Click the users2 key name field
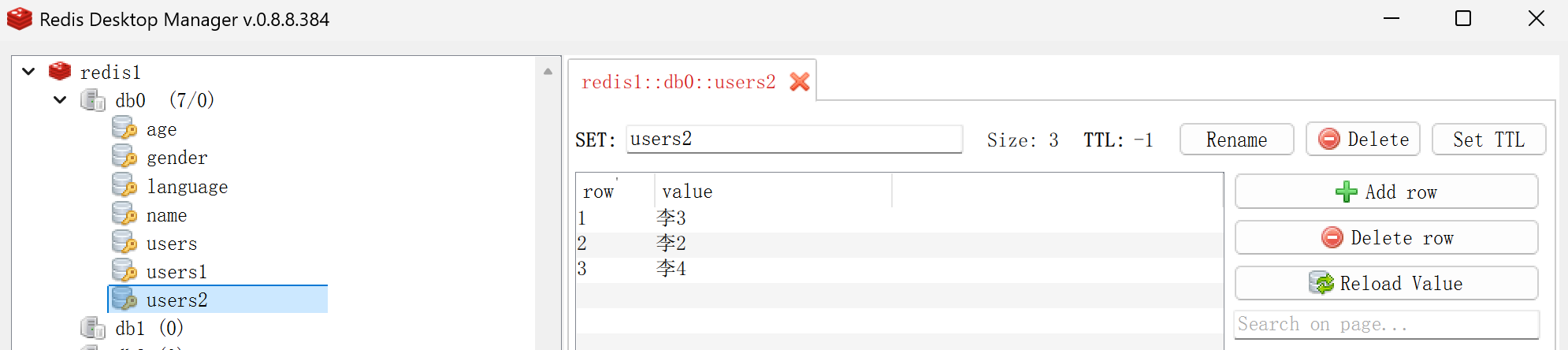The image size is (1568, 350). click(x=794, y=139)
